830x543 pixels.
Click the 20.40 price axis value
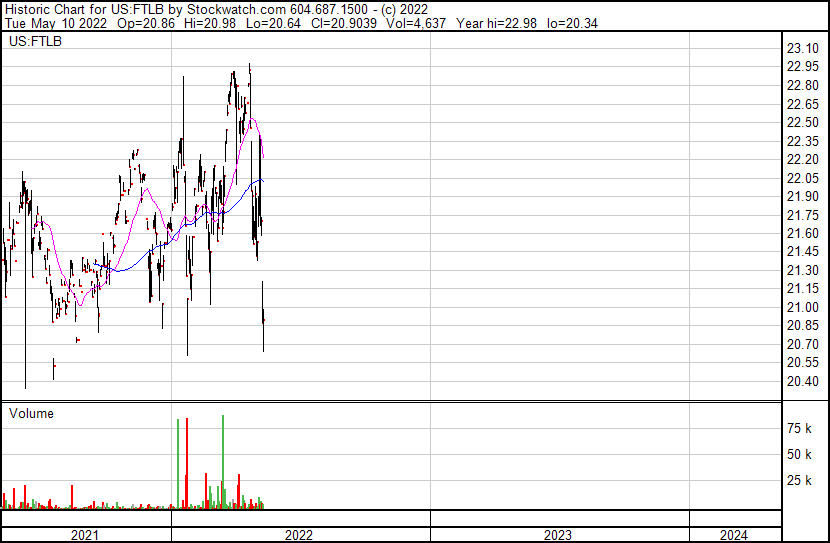pyautogui.click(x=802, y=381)
